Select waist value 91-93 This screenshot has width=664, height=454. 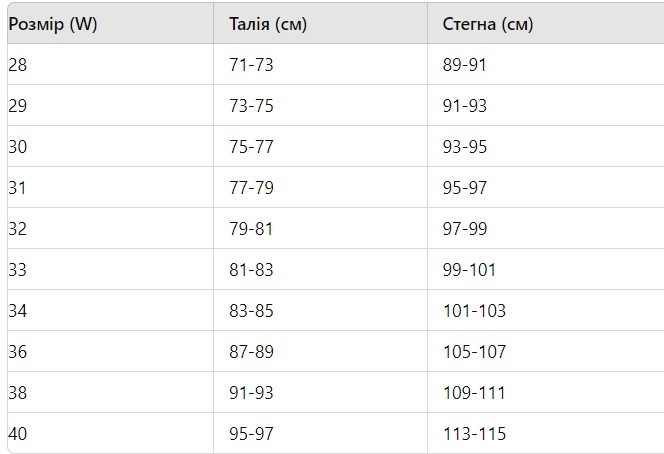pyautogui.click(x=251, y=393)
